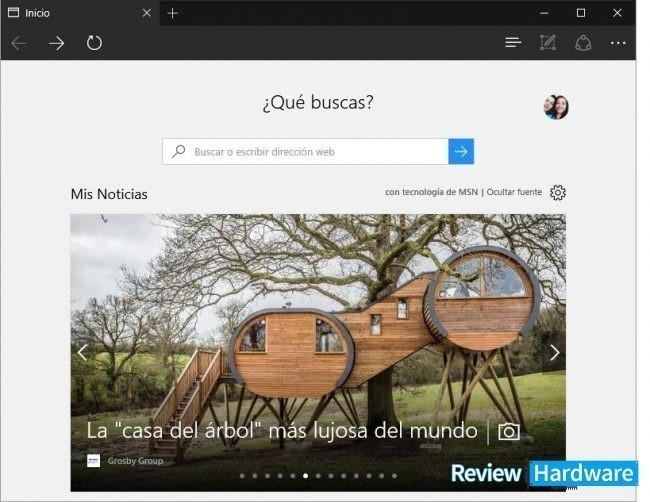
Task: Open news settings with the gear icon
Action: click(558, 192)
